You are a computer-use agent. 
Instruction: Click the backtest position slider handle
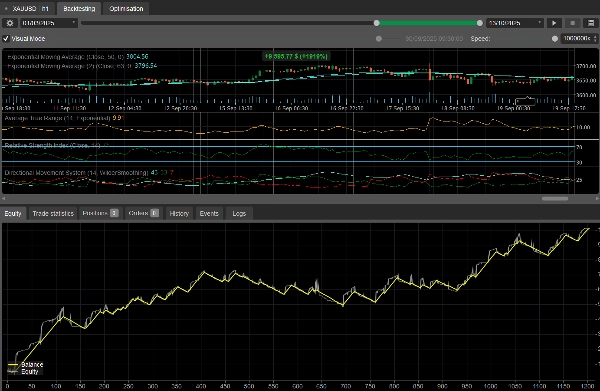(379, 39)
